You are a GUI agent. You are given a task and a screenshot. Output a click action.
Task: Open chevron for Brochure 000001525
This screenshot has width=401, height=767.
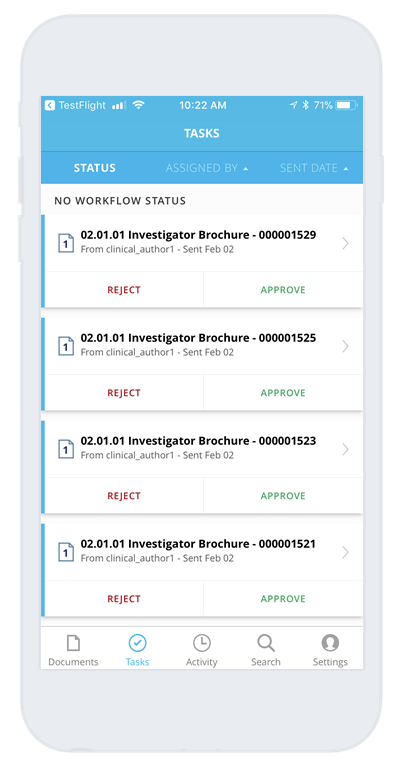(346, 346)
